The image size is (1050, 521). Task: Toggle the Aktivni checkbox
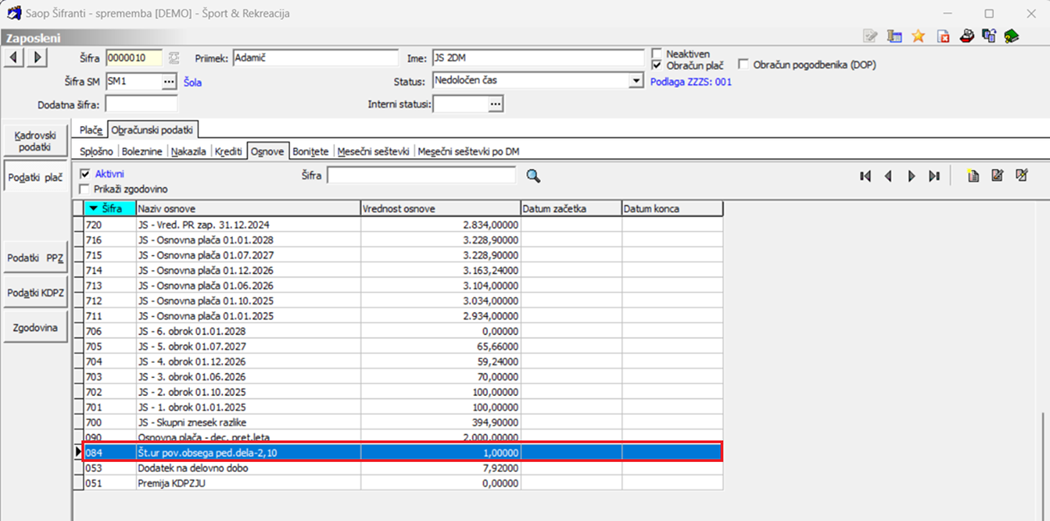coord(85,174)
